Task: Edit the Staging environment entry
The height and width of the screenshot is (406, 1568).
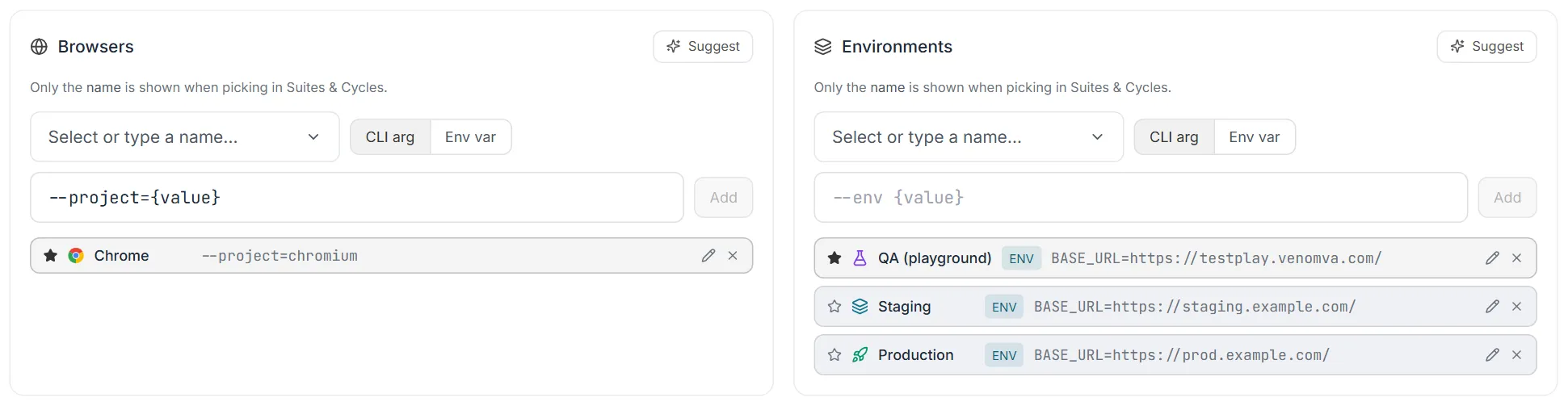Action: point(1492,307)
